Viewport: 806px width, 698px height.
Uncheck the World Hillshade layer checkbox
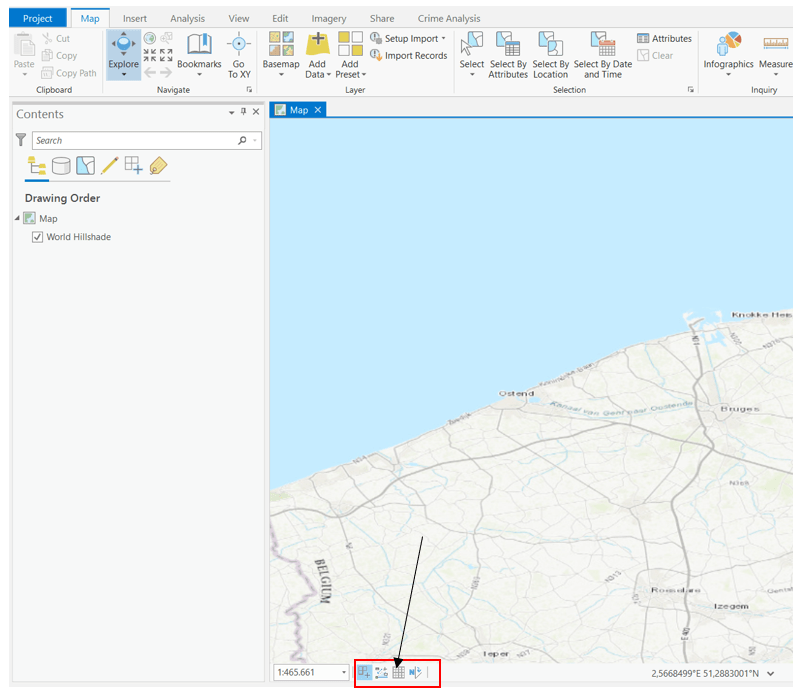pos(38,237)
